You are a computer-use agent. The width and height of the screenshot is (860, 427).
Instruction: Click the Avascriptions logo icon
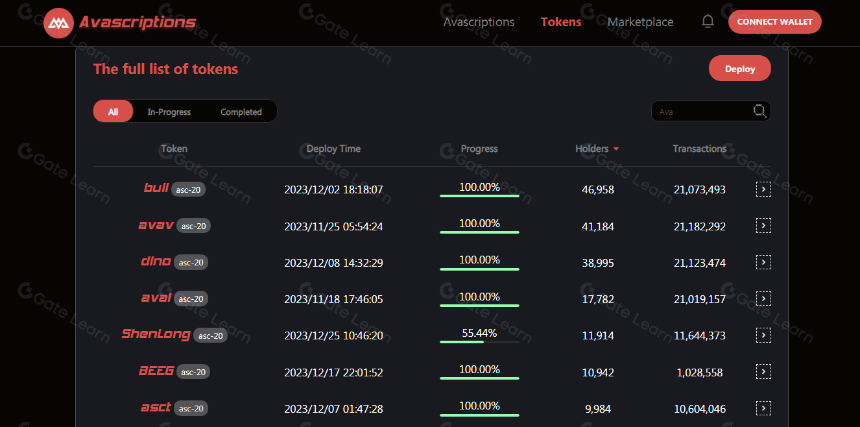click(x=59, y=23)
